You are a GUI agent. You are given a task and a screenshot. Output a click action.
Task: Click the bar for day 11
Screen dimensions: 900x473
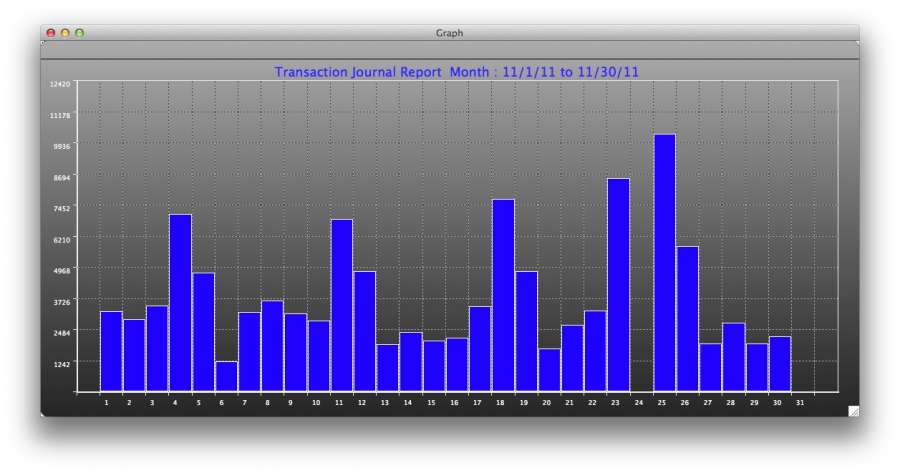[x=342, y=305]
